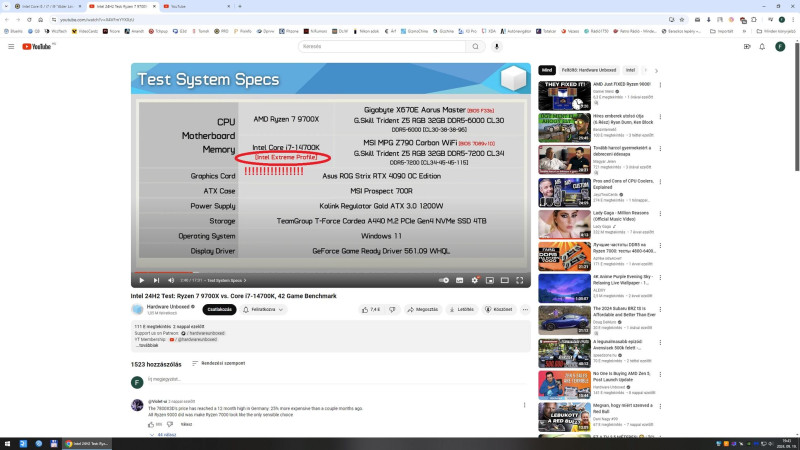Open the Hardware Unboxed channel avatar
The image size is (800, 450).
137,309
